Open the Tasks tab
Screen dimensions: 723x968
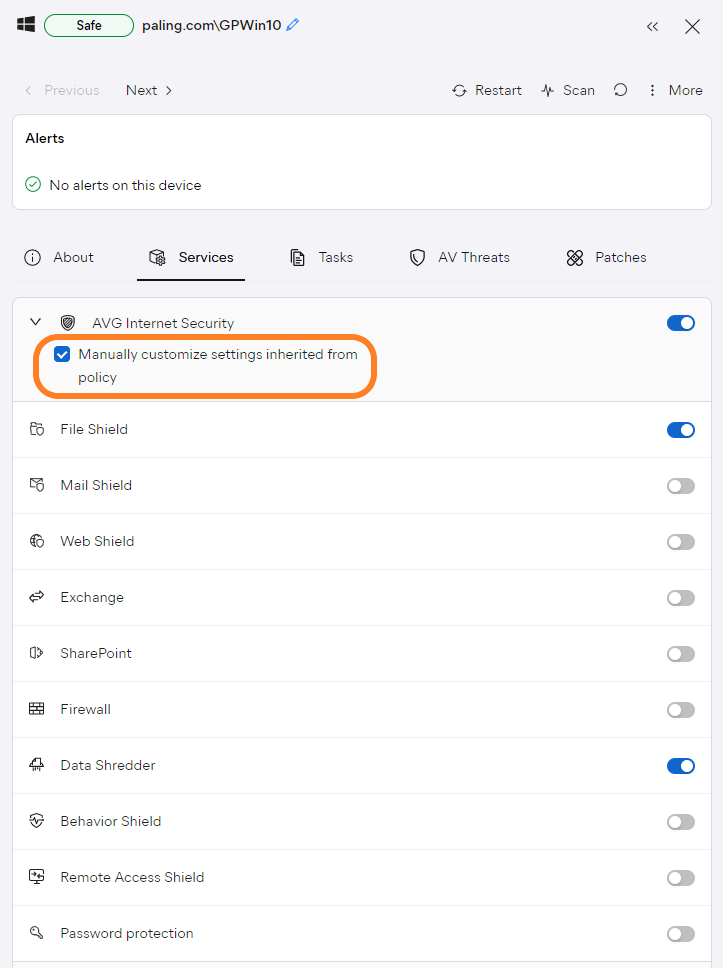[322, 257]
